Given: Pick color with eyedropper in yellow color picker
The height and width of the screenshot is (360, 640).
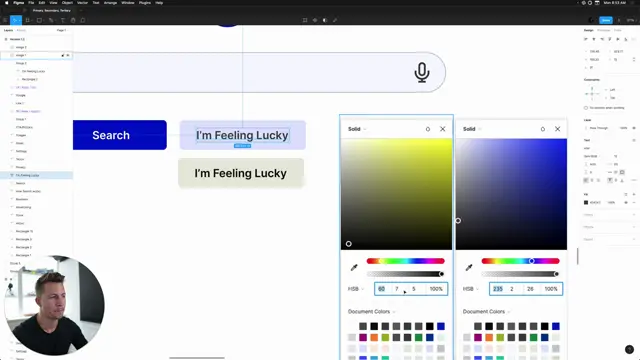Looking at the screenshot, I should [x=354, y=268].
